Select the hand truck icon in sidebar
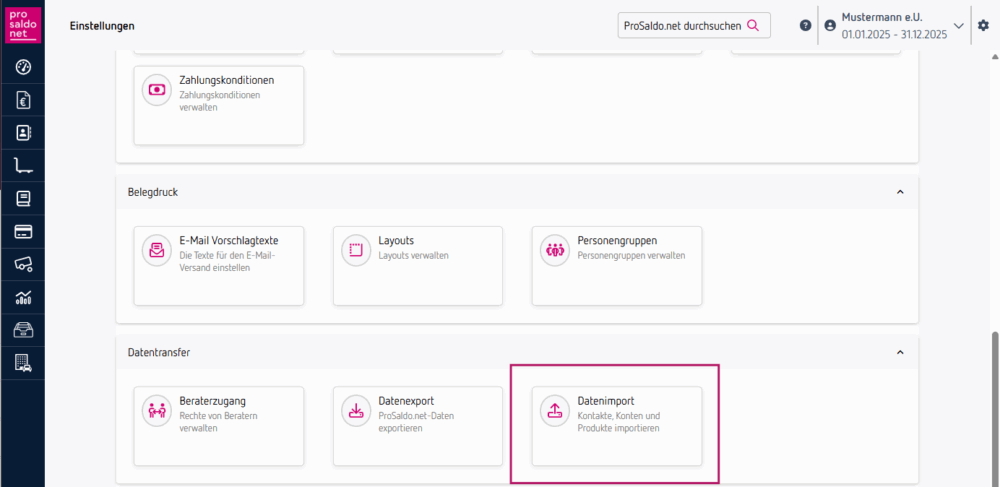This screenshot has height=487, width=1000. click(23, 166)
